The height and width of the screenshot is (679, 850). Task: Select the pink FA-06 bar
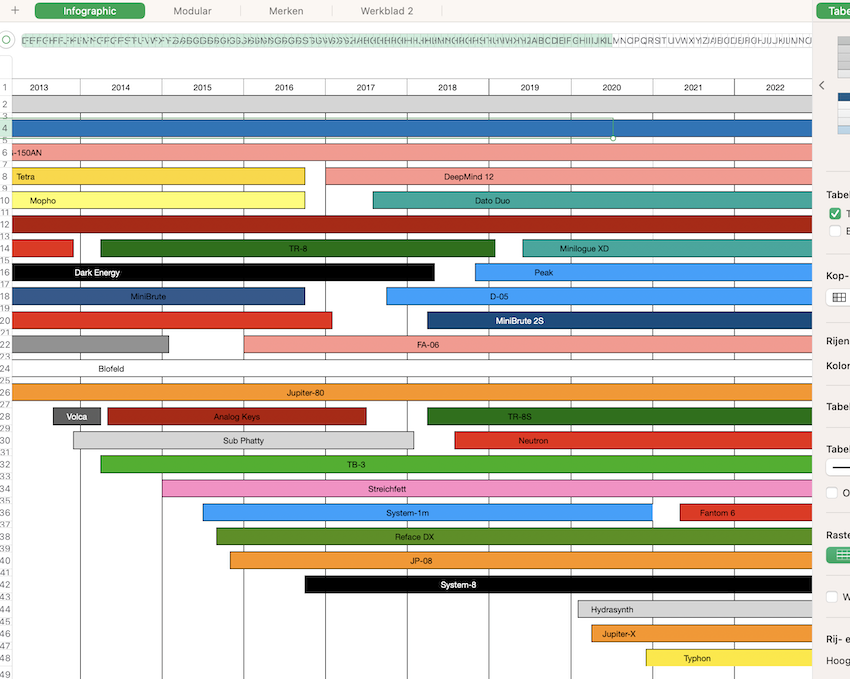(528, 345)
